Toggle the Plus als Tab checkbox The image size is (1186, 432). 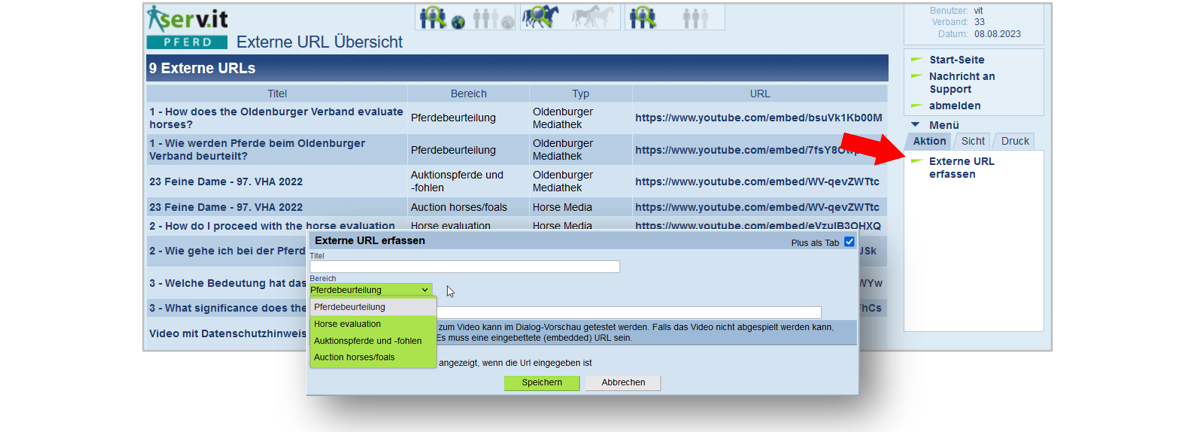tap(849, 241)
